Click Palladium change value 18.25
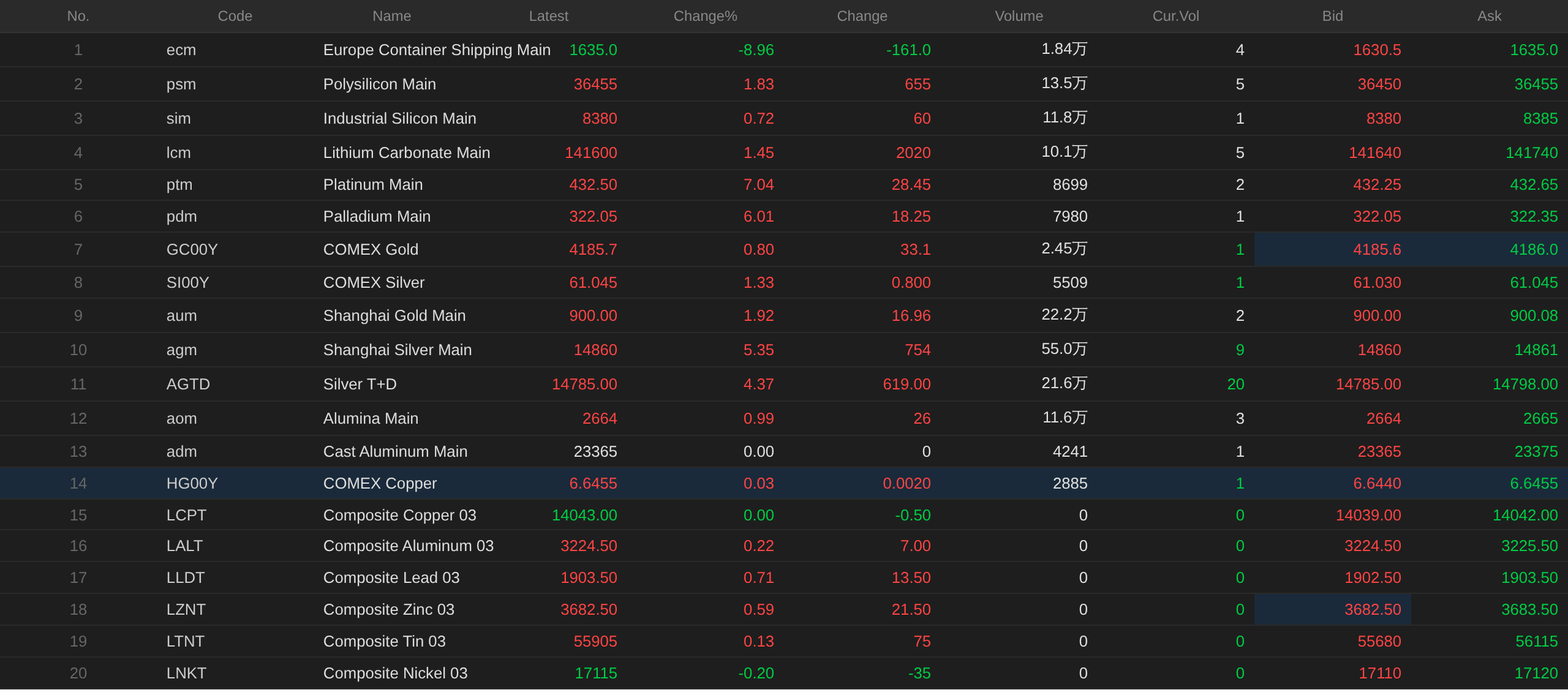The image size is (1568, 698). 911,216
